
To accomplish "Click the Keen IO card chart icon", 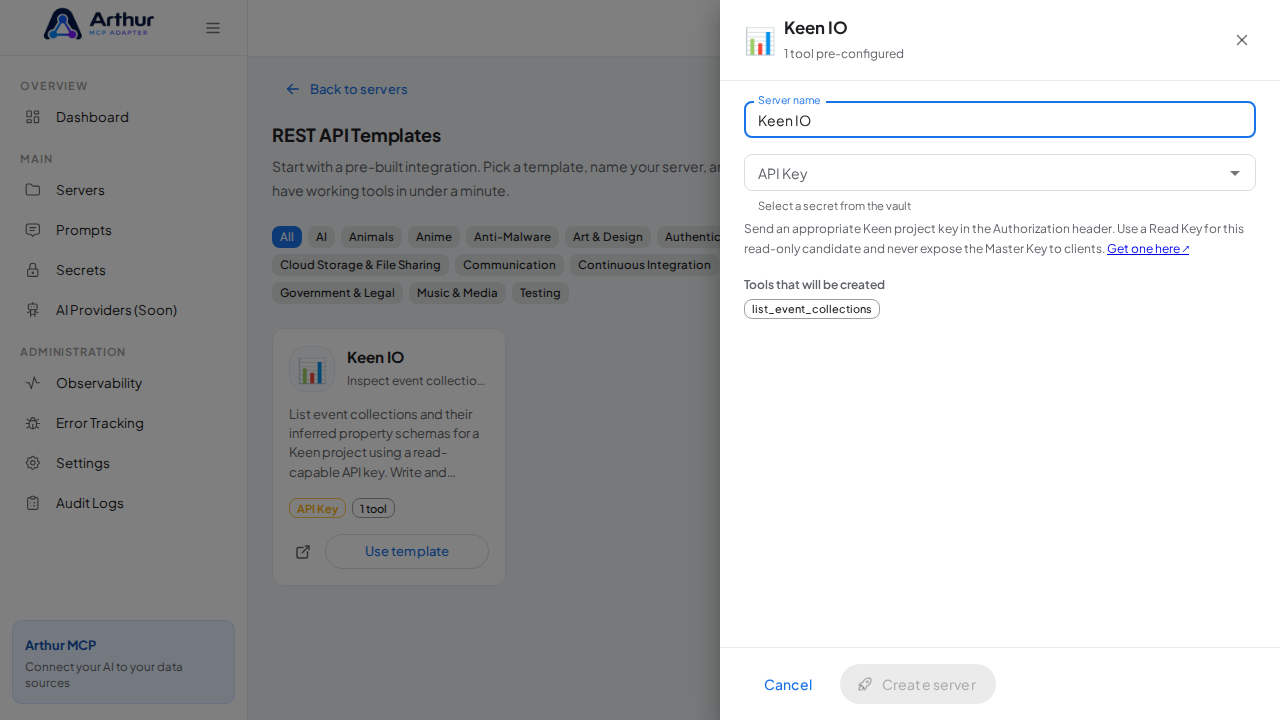I will [312, 369].
